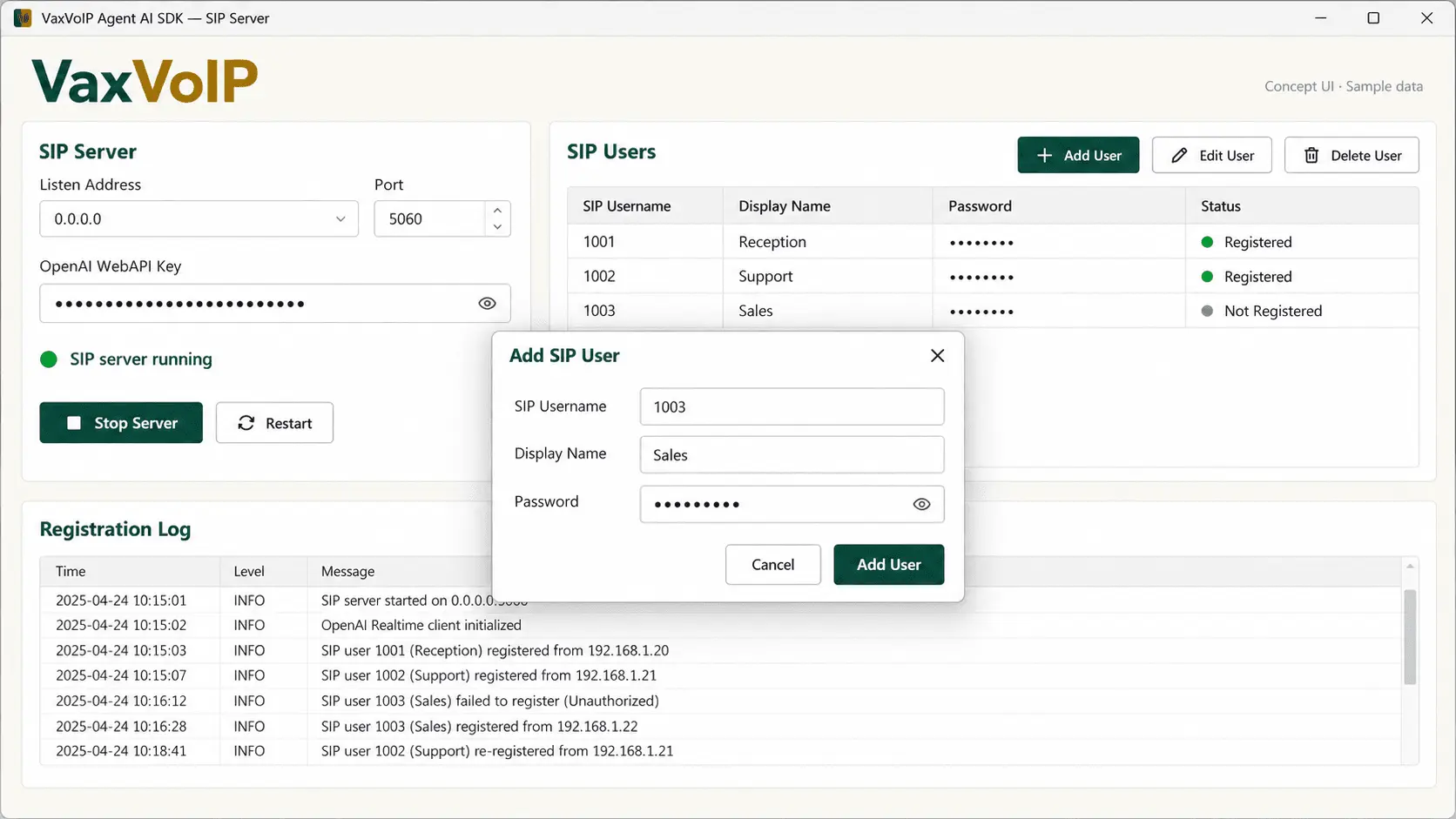
Task: Click the dialog Password input field
Action: (x=792, y=505)
